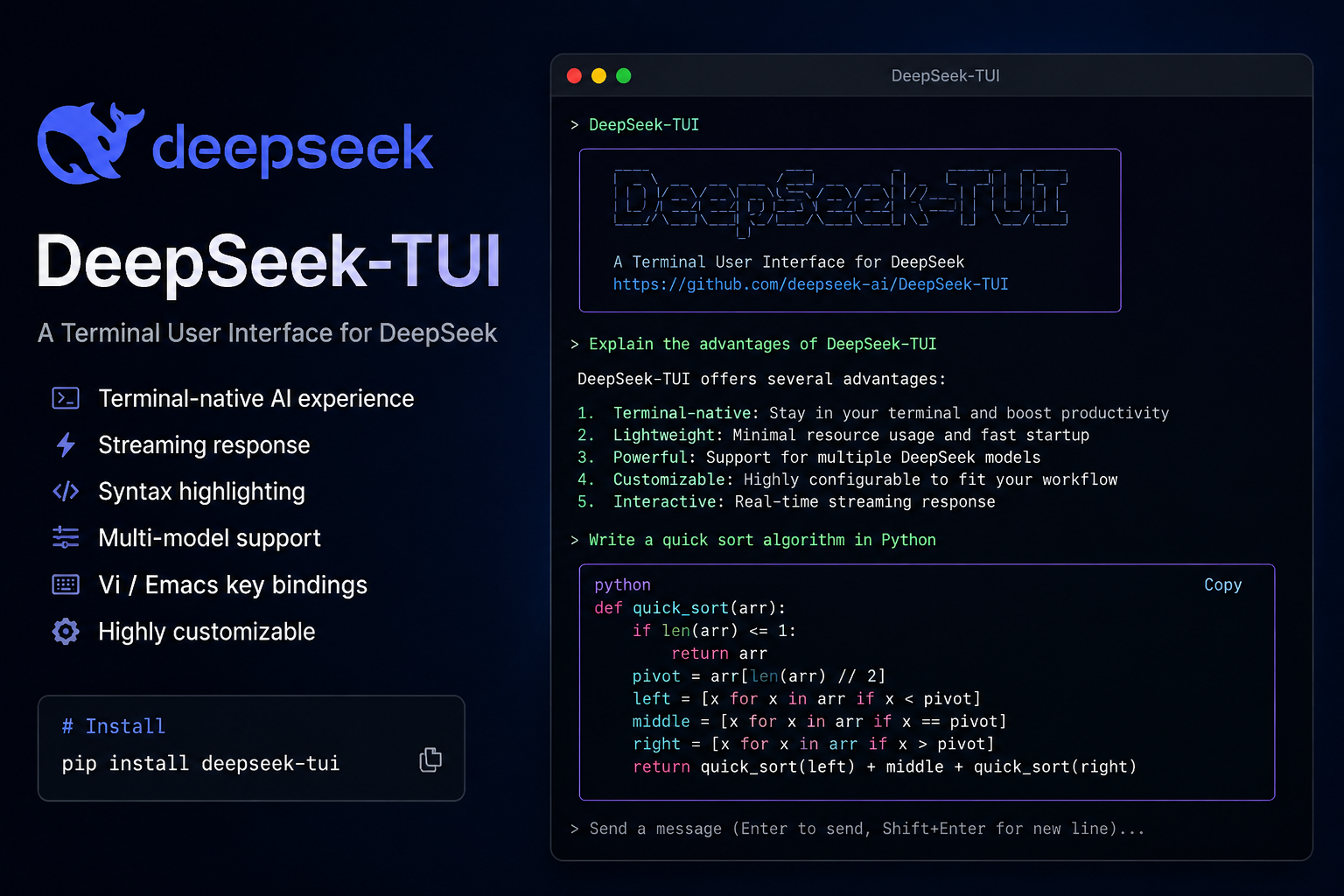The width and height of the screenshot is (1344, 896).
Task: Click the prompt Explain the advantages of DeepSeek-TUI
Action: pos(753,344)
